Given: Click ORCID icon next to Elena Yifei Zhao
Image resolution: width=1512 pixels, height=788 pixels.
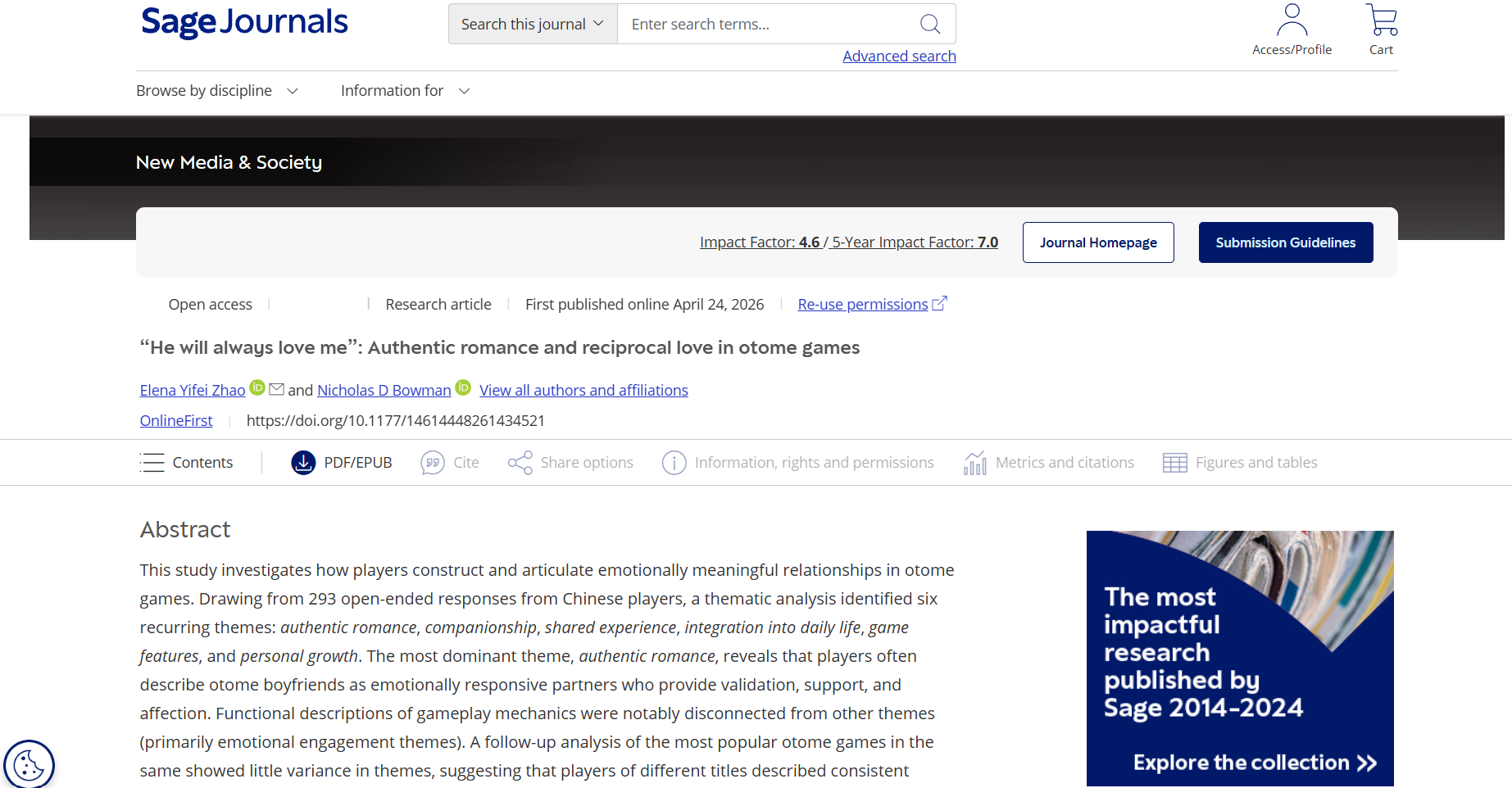Looking at the screenshot, I should tap(257, 387).
